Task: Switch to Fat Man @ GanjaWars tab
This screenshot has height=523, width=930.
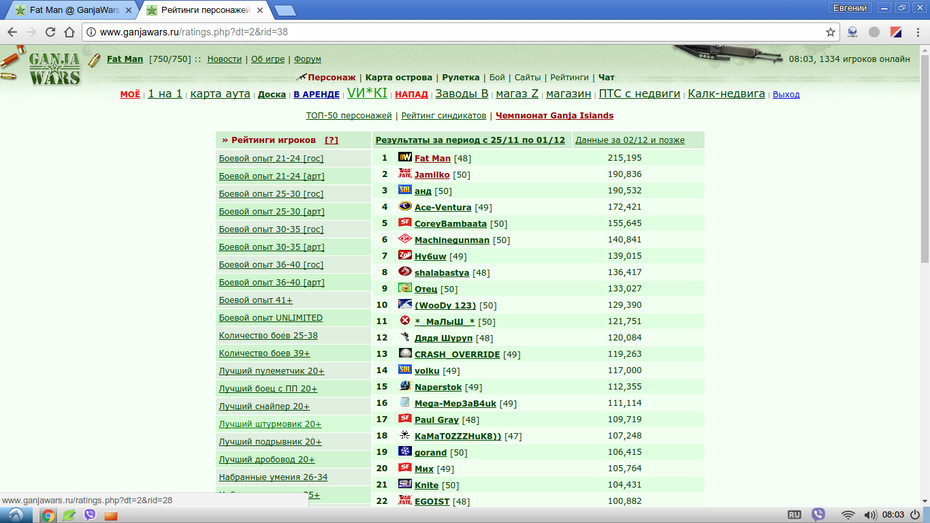Action: [74, 10]
